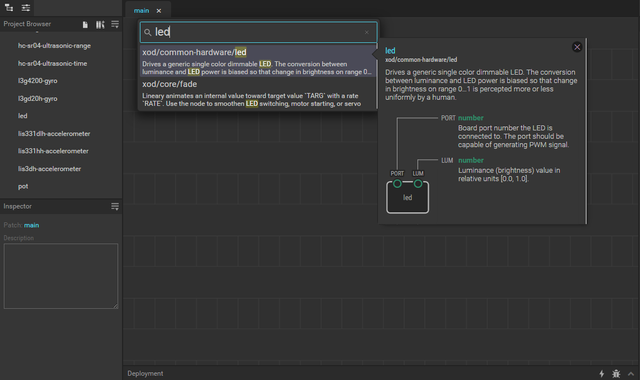Open the Inspector panel options menu

pyautogui.click(x=115, y=207)
